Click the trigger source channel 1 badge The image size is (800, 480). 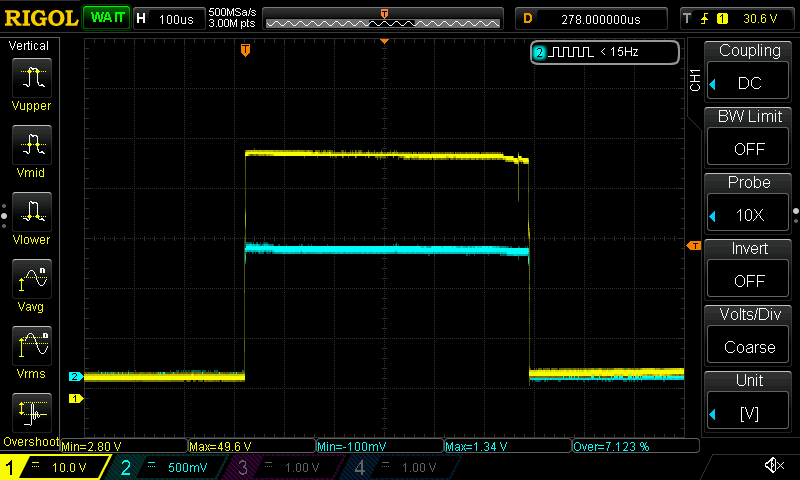pos(722,19)
